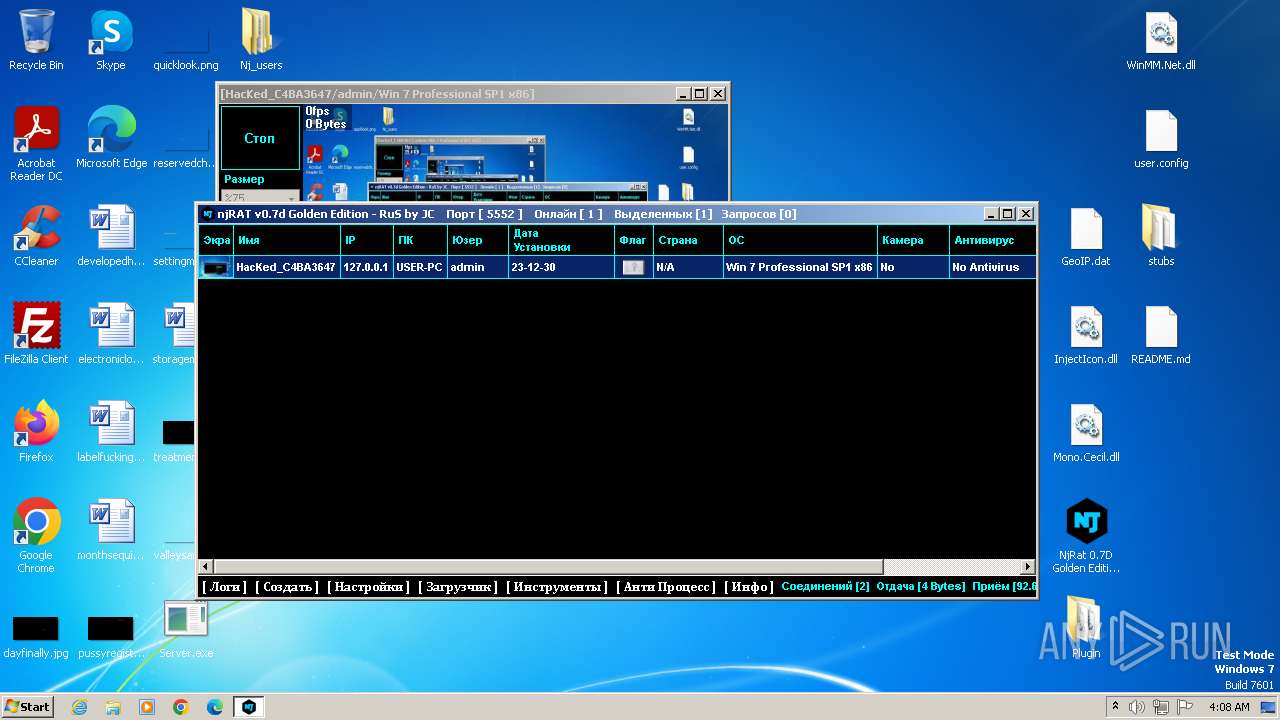Open the Plugin folder on desktop
1280x720 pixels.
1086,628
